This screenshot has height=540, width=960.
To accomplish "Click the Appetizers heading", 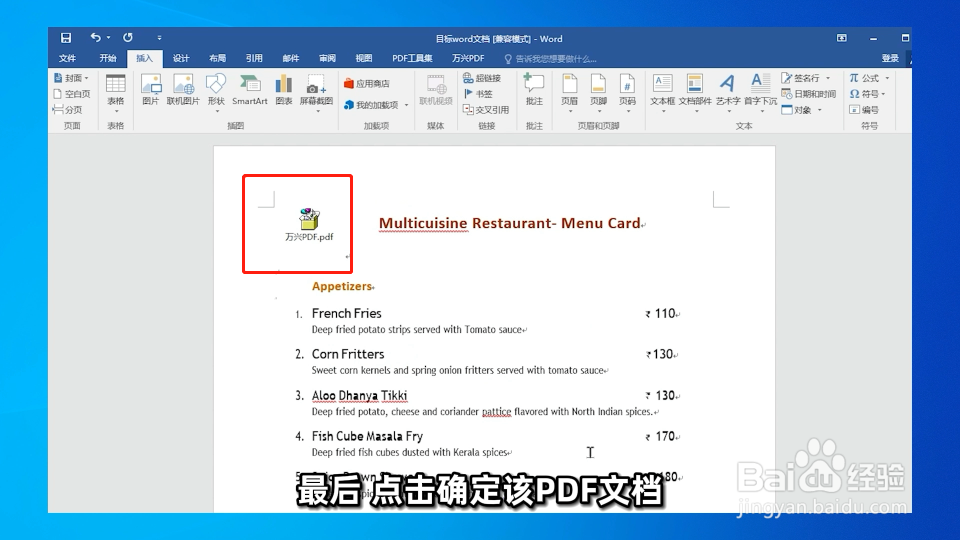I will click(342, 286).
